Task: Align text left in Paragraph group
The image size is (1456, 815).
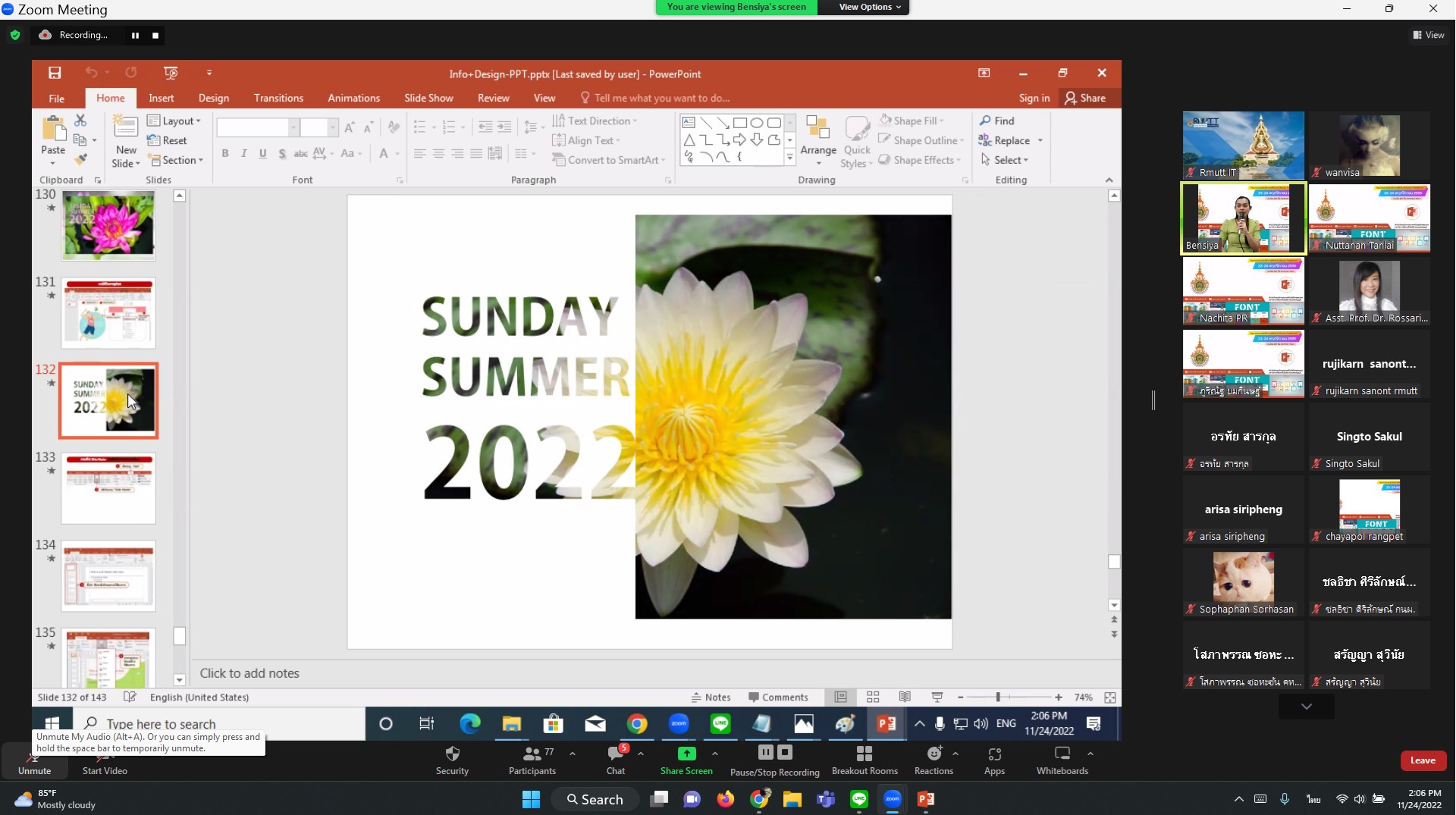Action: pyautogui.click(x=419, y=153)
